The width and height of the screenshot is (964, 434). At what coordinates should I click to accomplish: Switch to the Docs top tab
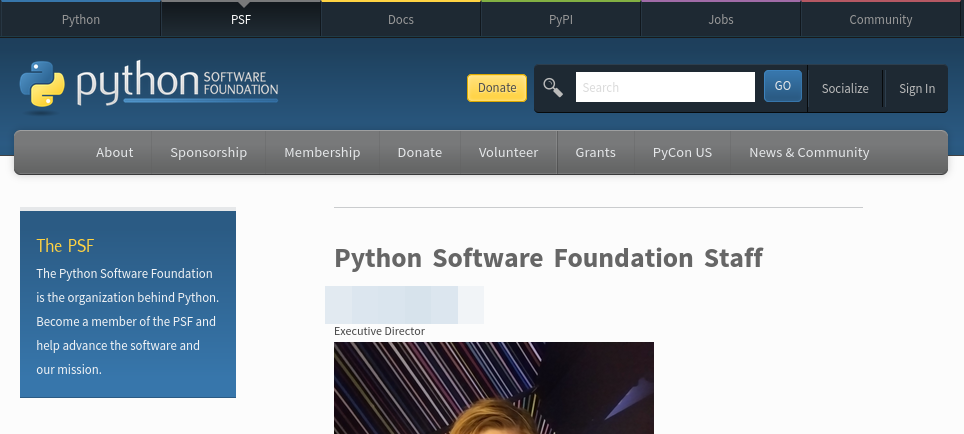400,19
